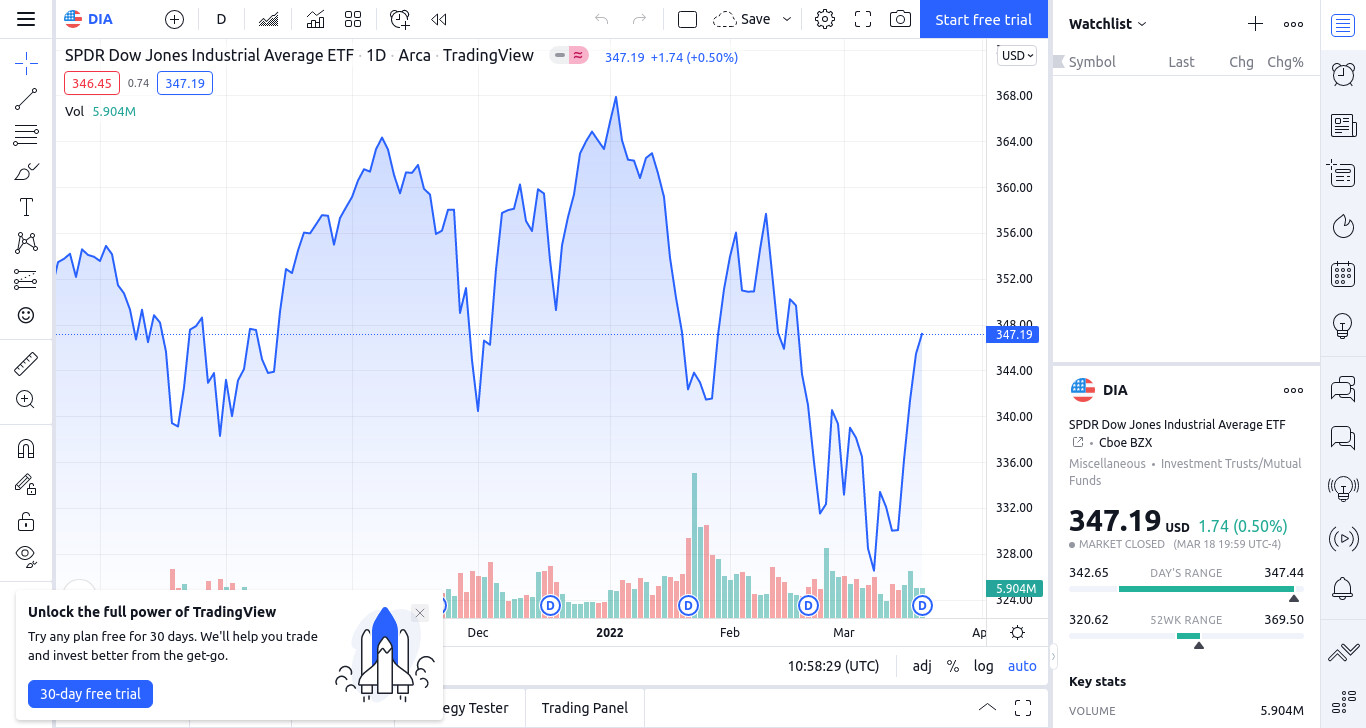This screenshot has width=1366, height=728.
Task: Close the Unlock TradingView promo popup
Action: 420,613
